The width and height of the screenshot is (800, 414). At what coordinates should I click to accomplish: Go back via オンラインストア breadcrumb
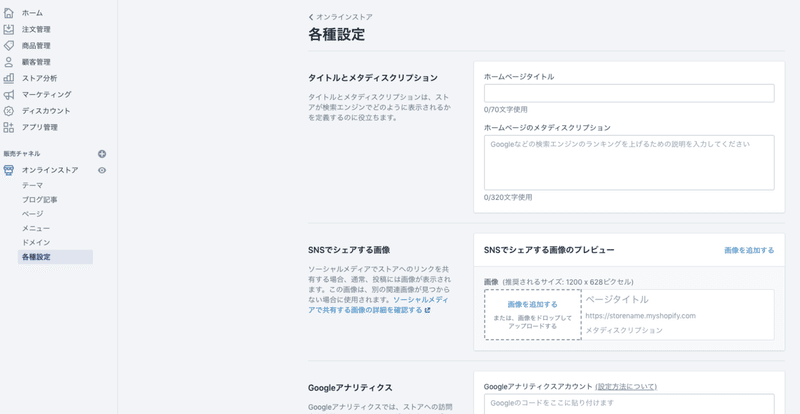tap(344, 17)
